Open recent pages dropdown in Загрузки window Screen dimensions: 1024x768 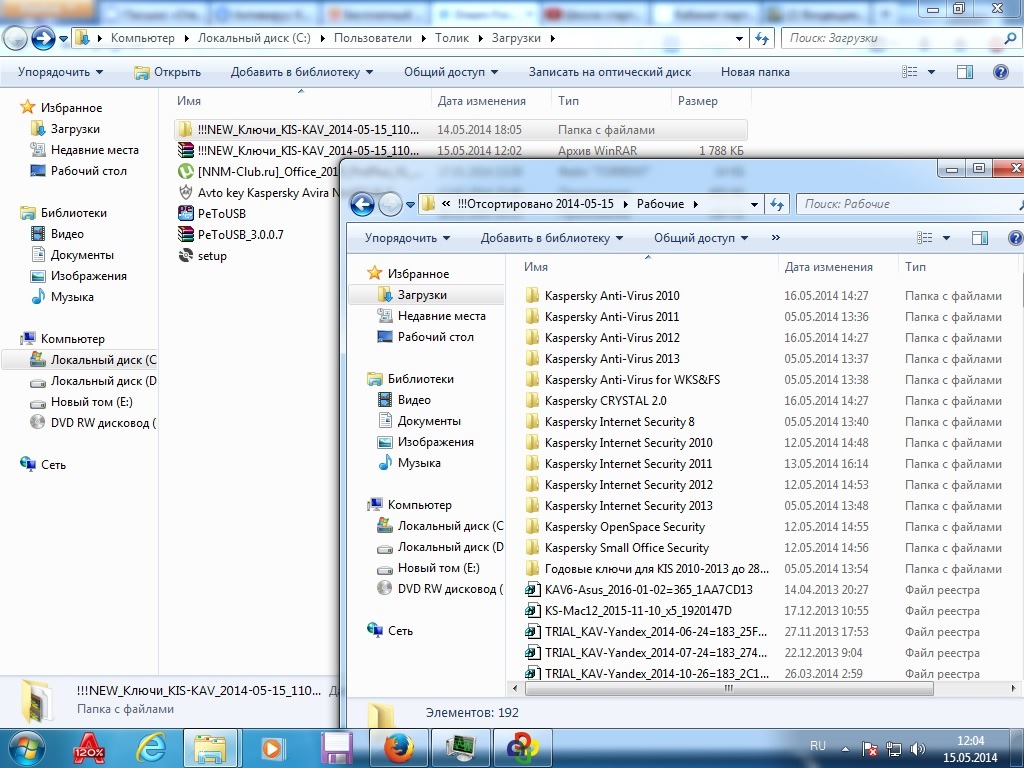[x=63, y=39]
